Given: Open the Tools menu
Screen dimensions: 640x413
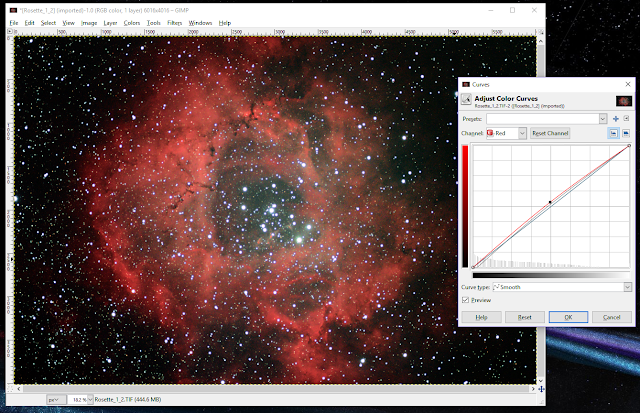Looking at the screenshot, I should point(153,23).
